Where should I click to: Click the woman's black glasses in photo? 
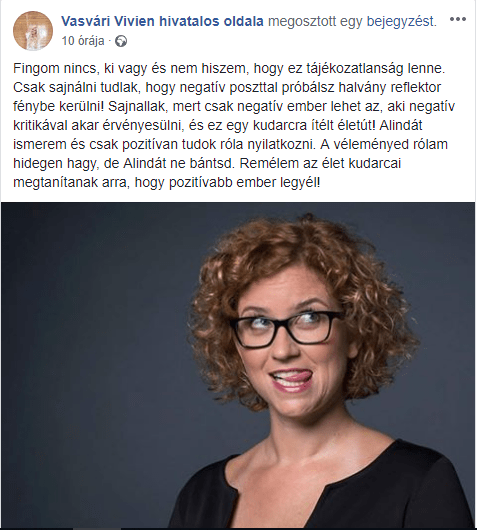(286, 329)
